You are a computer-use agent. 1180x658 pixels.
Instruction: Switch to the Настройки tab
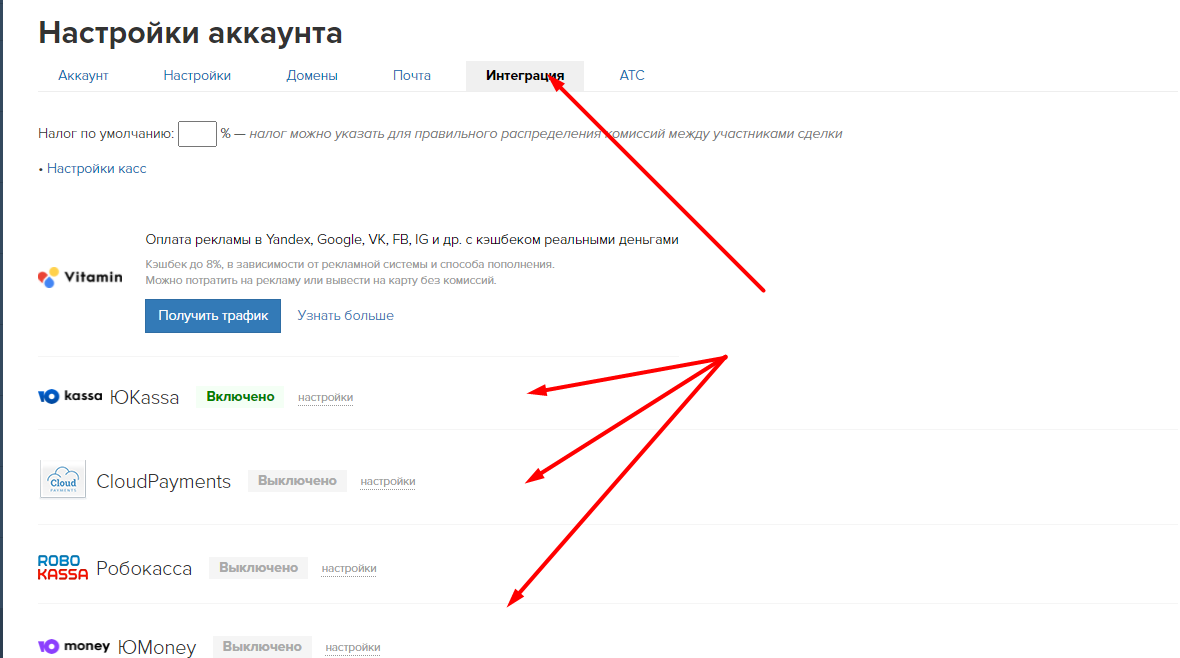(197, 75)
